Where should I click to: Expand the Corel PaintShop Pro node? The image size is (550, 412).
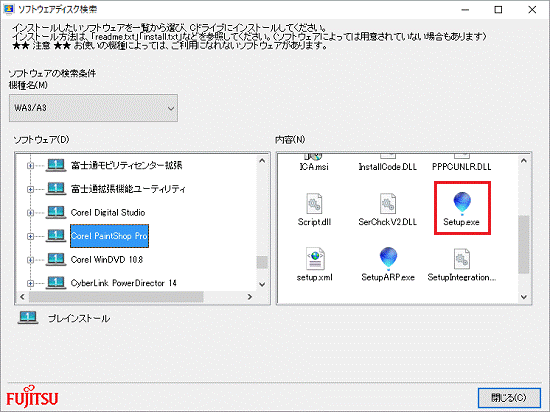(31, 236)
